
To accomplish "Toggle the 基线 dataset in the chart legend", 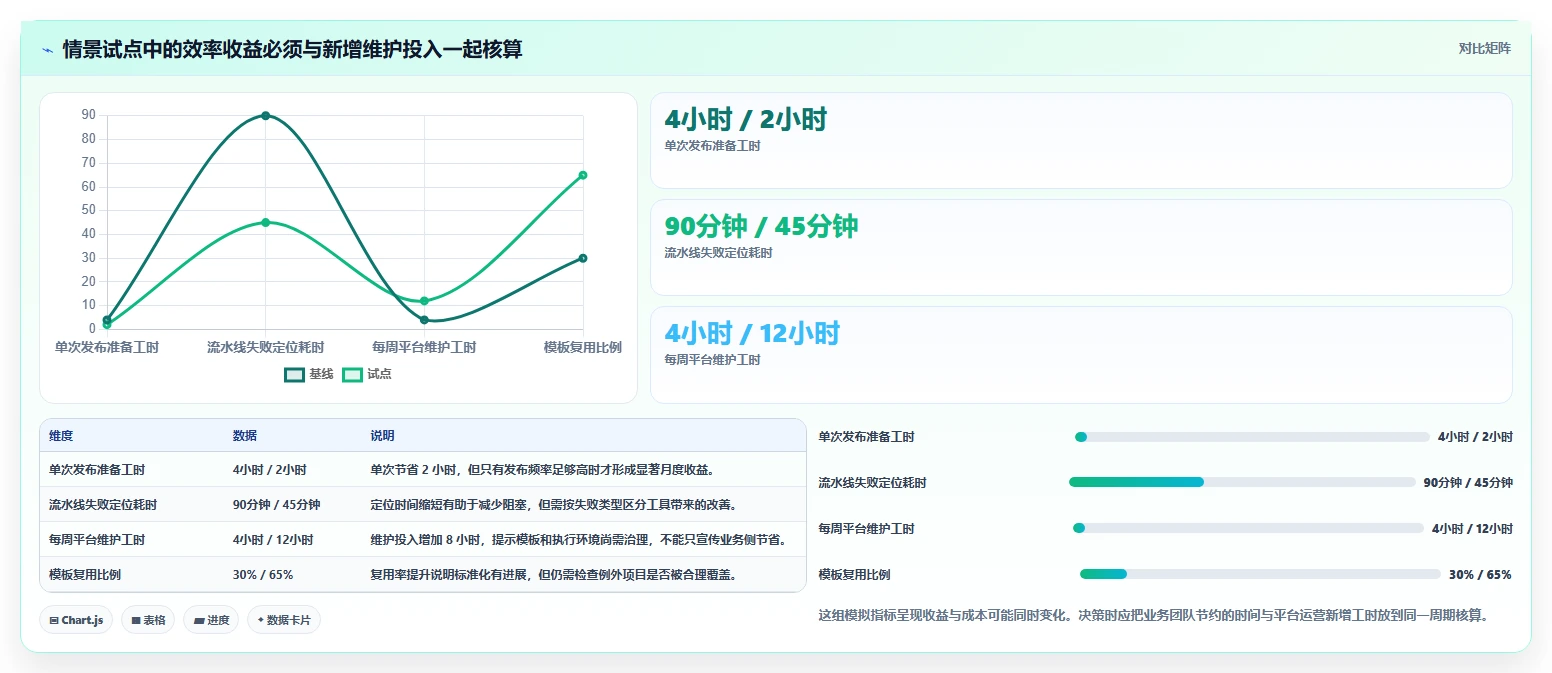I will tap(309, 374).
